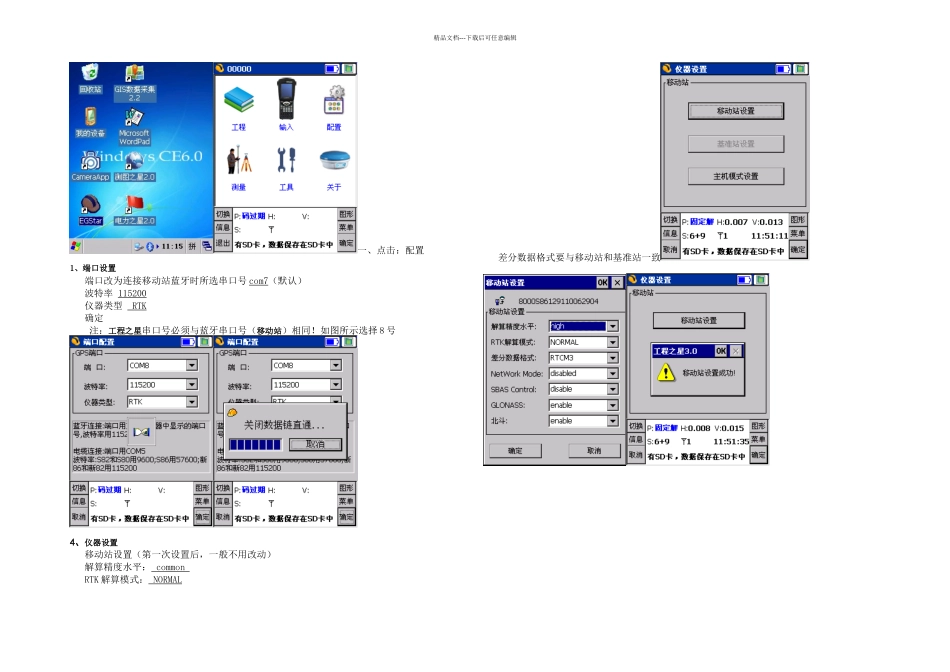Open the 回收站 recycle bin desktop icon

(x=90, y=78)
